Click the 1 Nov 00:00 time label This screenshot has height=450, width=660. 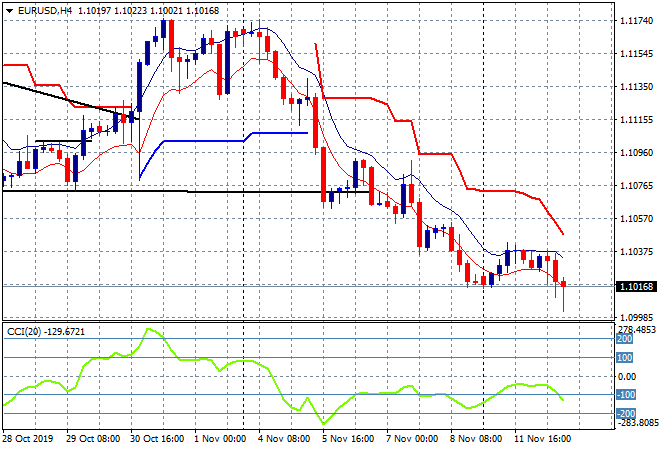pyautogui.click(x=220, y=439)
